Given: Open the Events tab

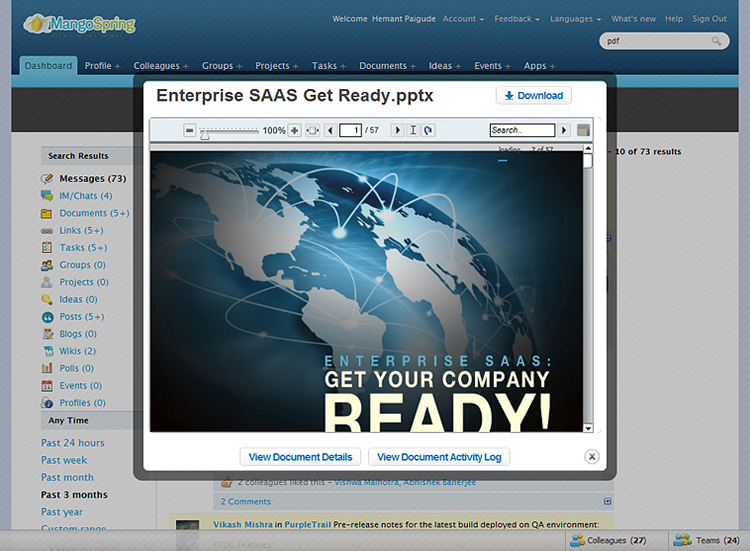Looking at the screenshot, I should (488, 66).
